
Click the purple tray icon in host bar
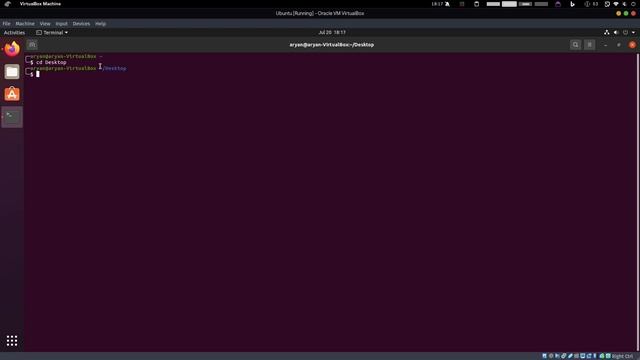[558, 4]
